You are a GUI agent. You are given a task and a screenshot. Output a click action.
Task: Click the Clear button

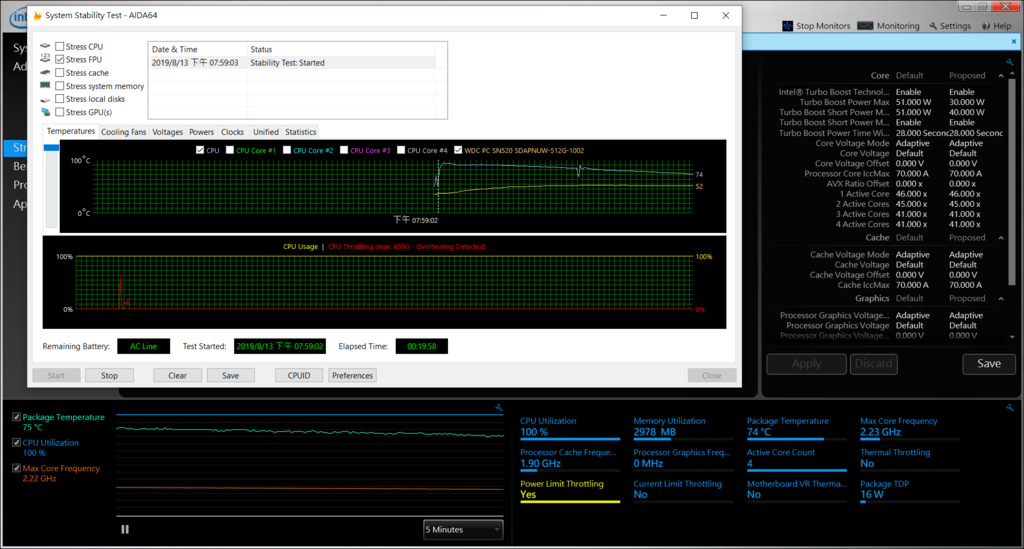click(x=177, y=375)
